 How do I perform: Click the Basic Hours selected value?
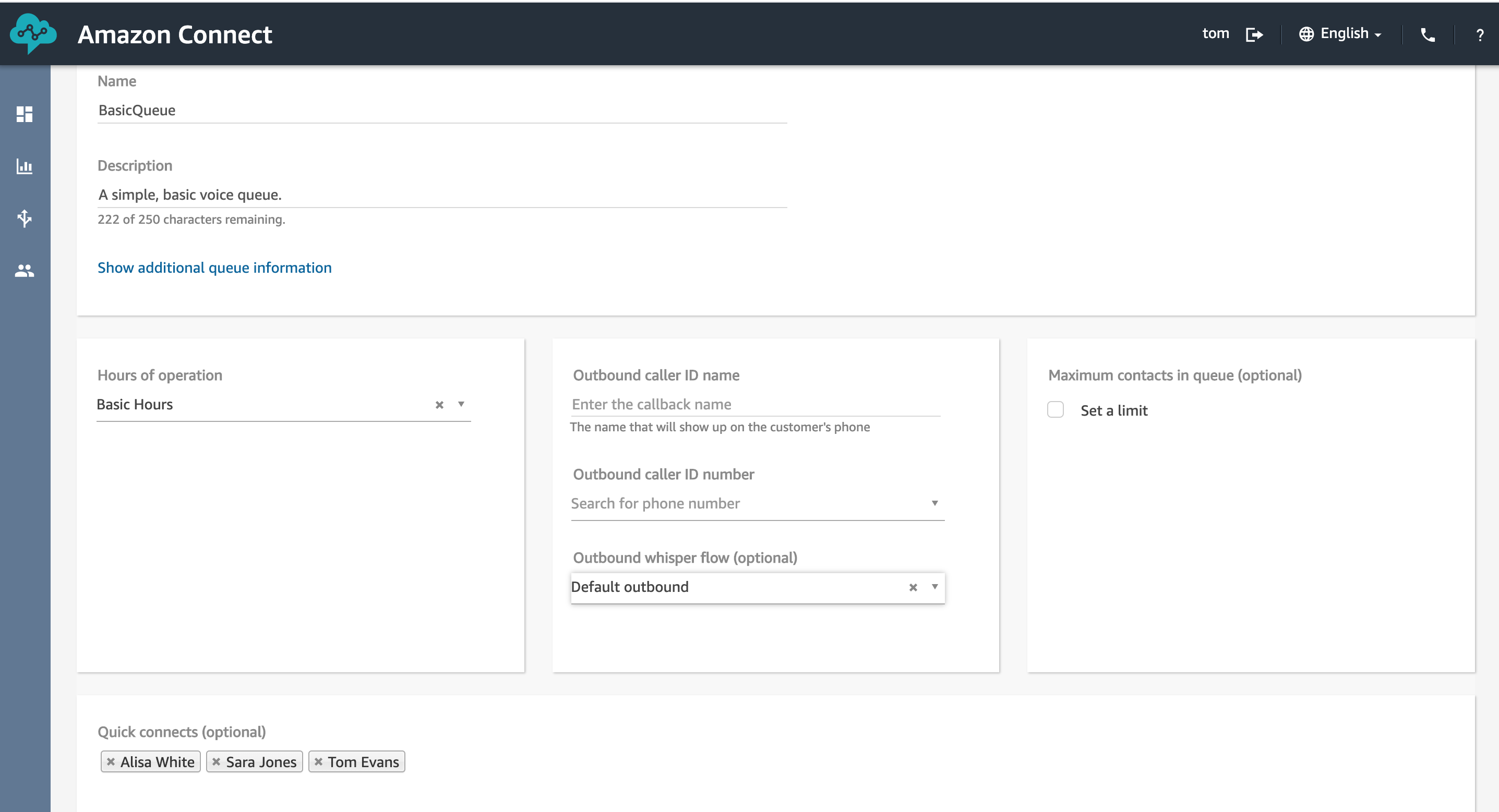tap(135, 404)
